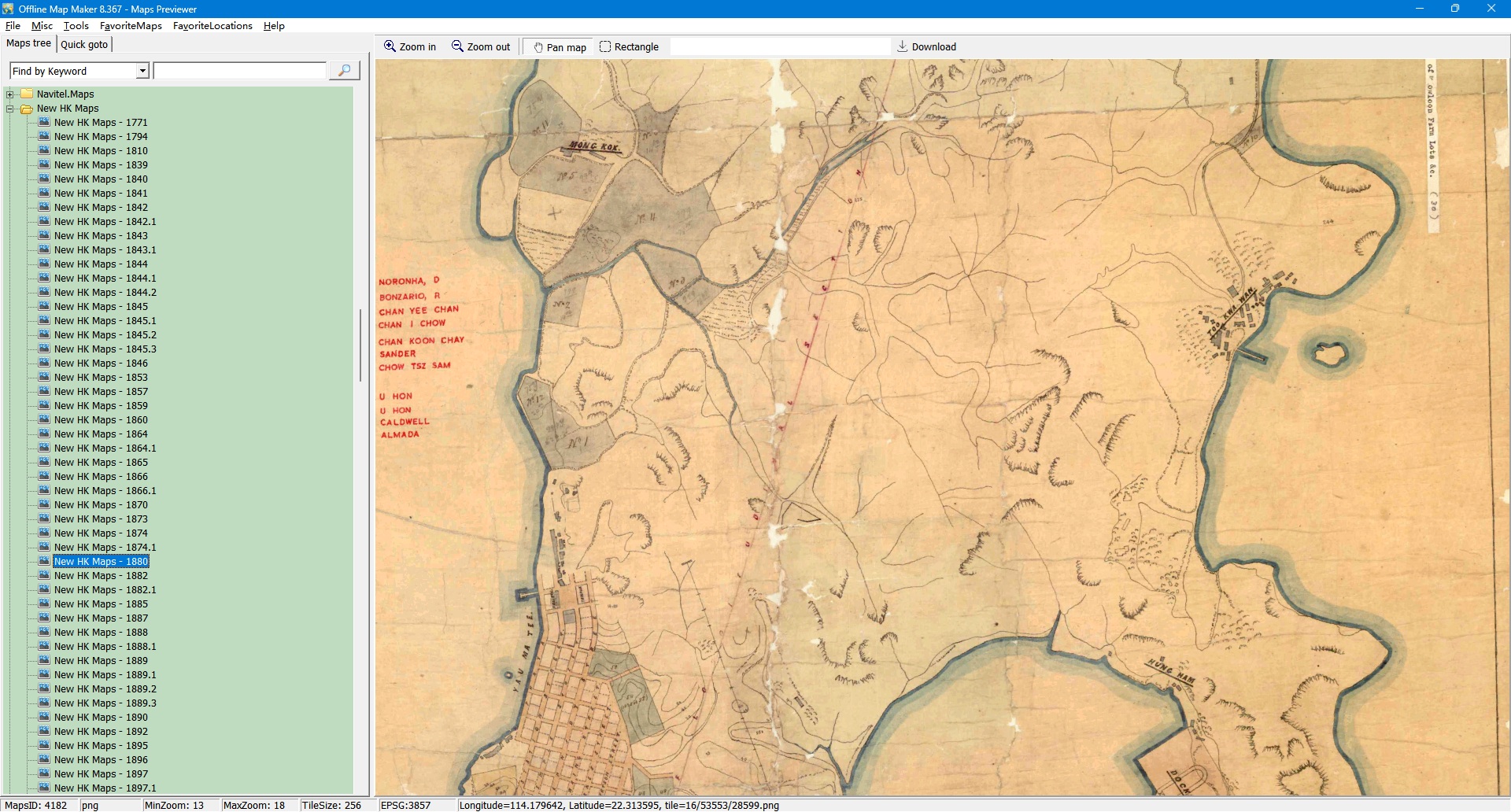Activate the Rectangle selection tool

pyautogui.click(x=605, y=46)
